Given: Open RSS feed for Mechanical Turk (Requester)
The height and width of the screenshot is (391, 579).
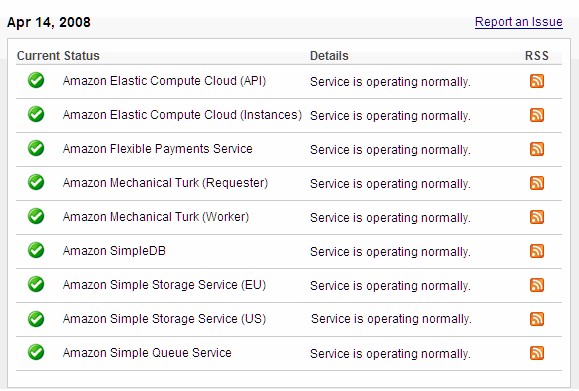Looking at the screenshot, I should [537, 183].
